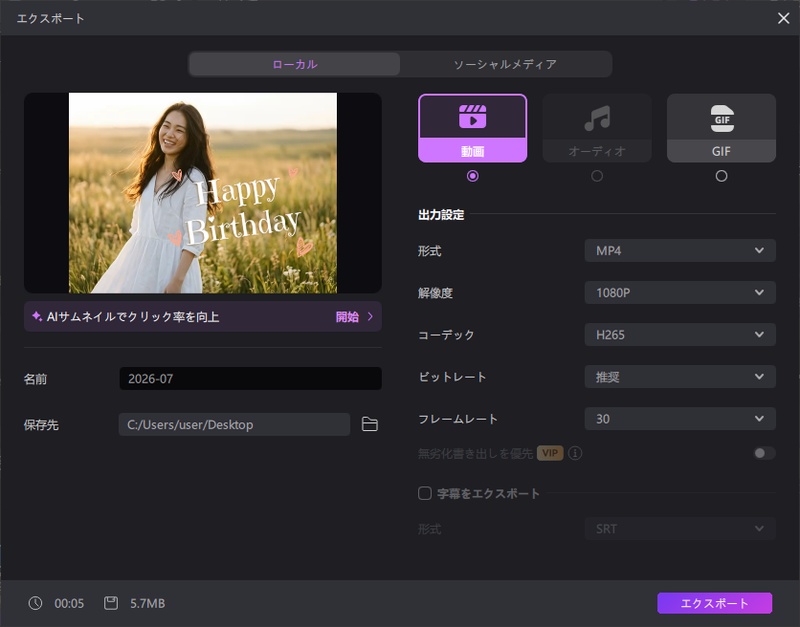Click the 出力設定 section heading
The image size is (800, 627).
click(x=441, y=215)
